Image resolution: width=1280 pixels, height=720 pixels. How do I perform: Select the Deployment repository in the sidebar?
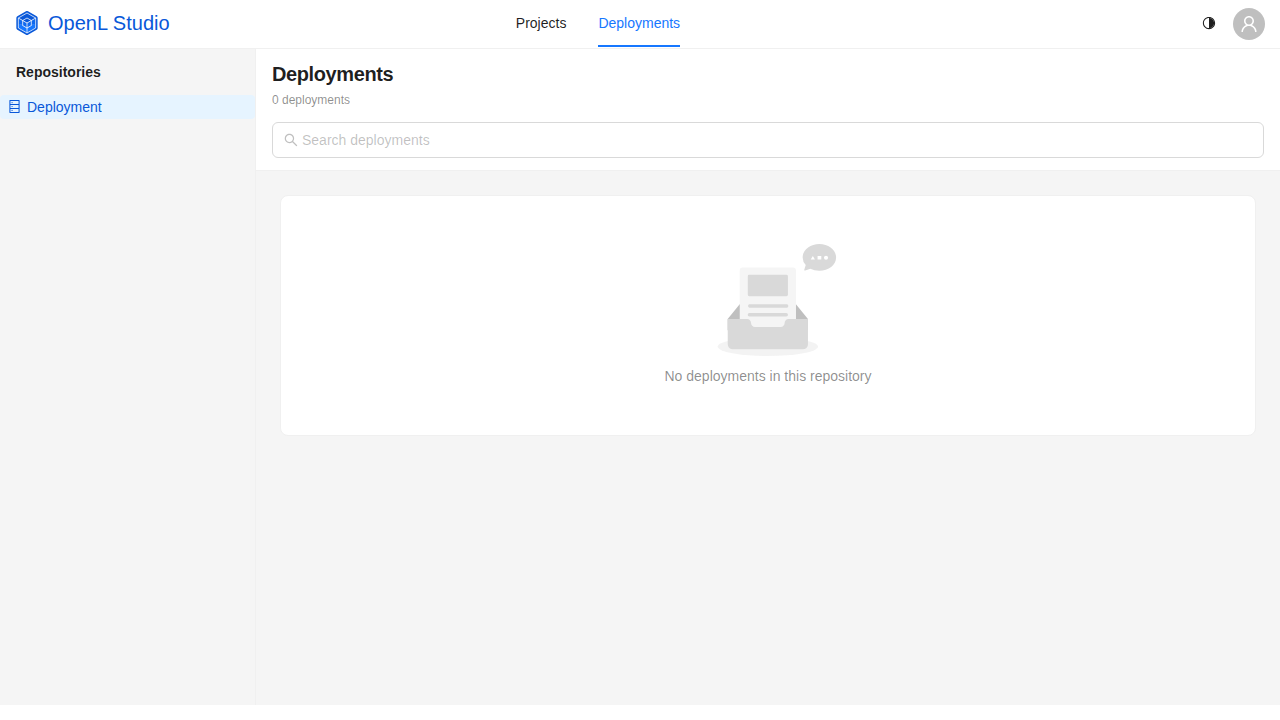click(x=128, y=107)
